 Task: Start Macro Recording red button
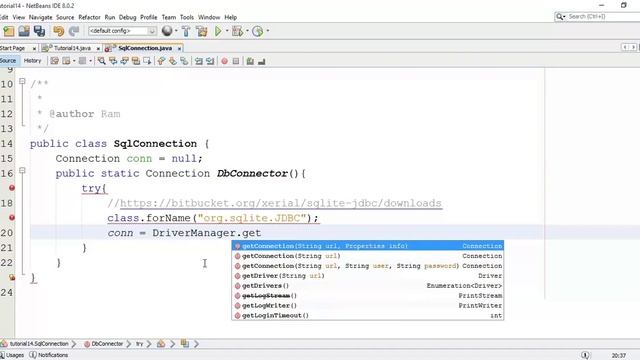(224, 61)
